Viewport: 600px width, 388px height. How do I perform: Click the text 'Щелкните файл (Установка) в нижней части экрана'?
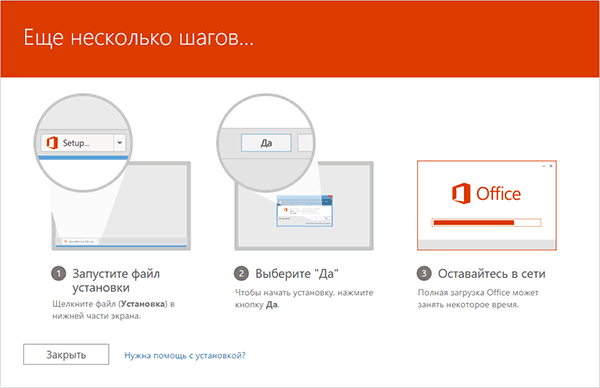click(x=113, y=310)
